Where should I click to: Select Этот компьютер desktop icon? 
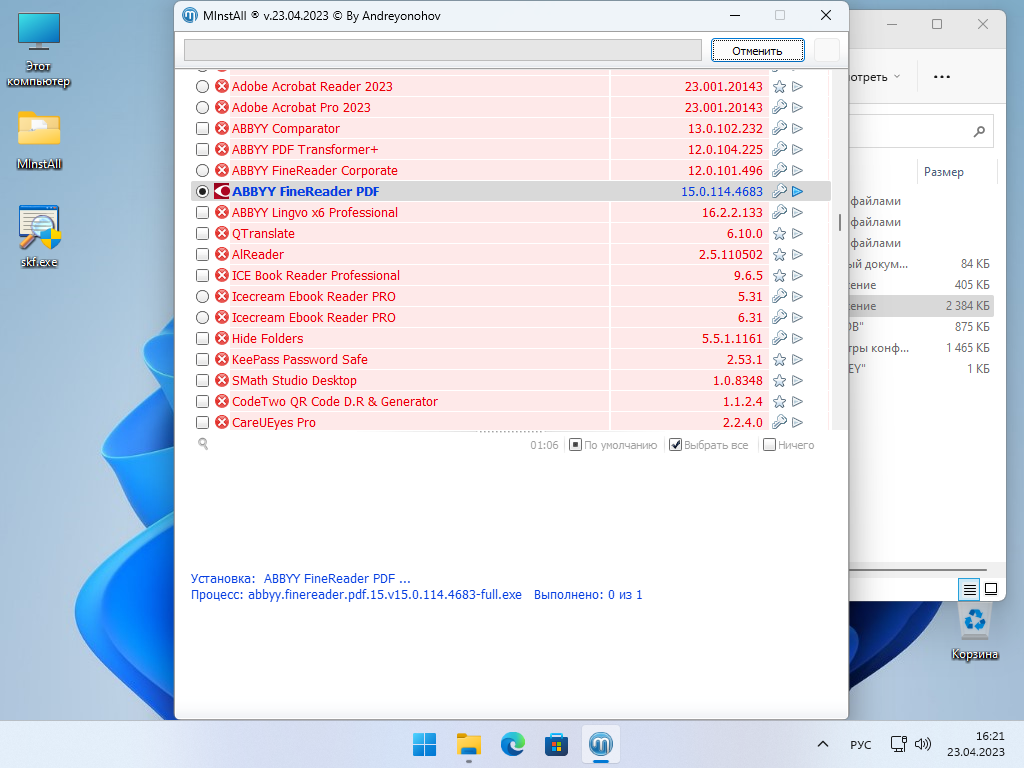point(39,50)
